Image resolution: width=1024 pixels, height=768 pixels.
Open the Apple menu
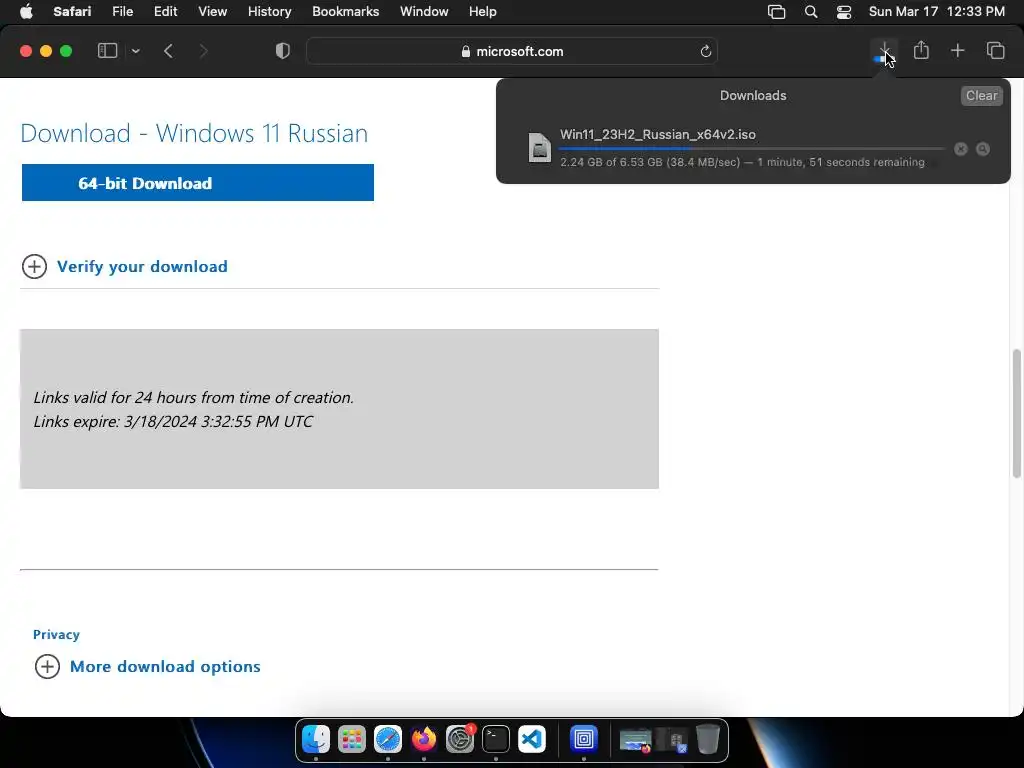point(26,12)
